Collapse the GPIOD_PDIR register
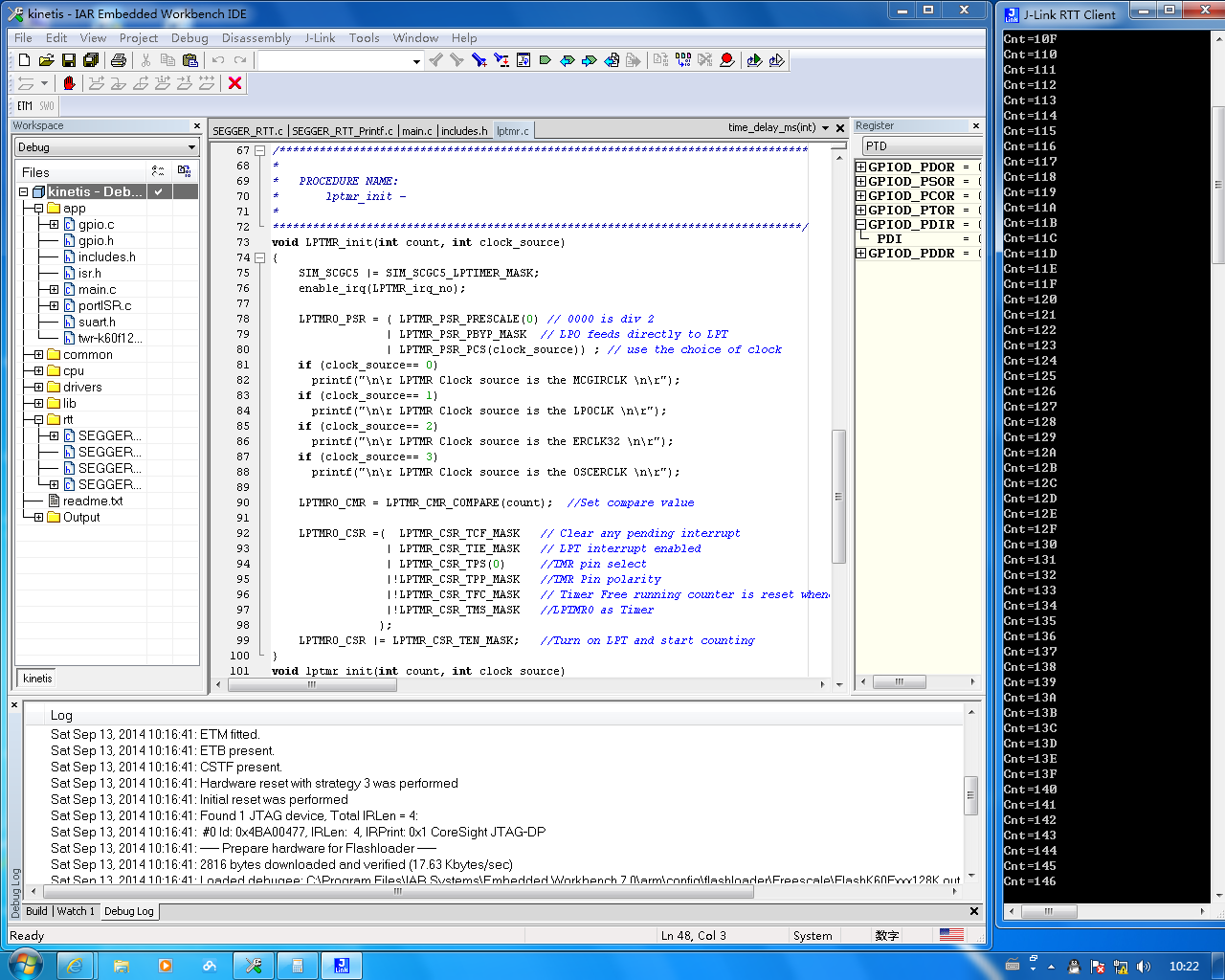The height and width of the screenshot is (980, 1225). click(x=860, y=225)
